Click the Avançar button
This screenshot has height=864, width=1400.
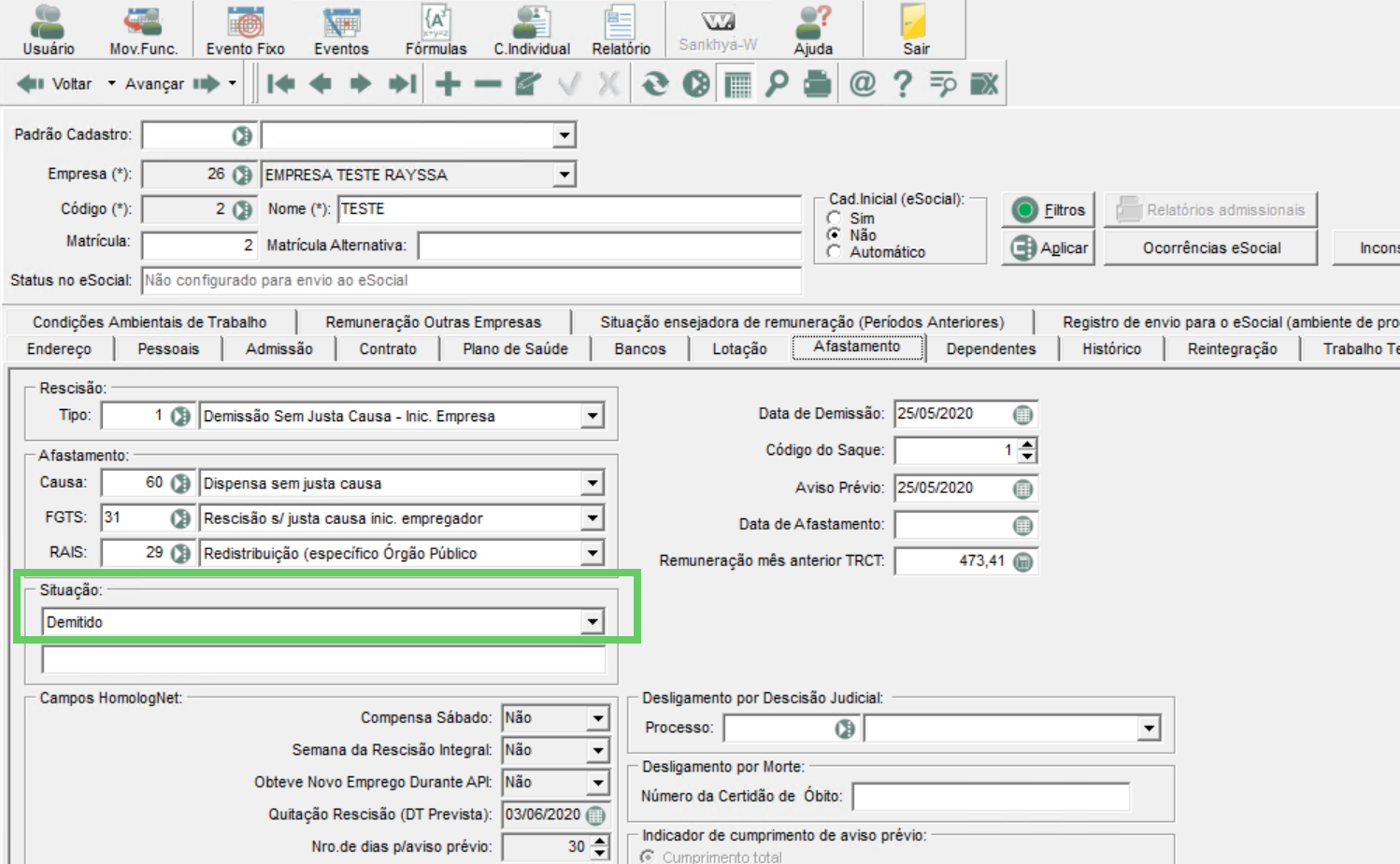170,84
